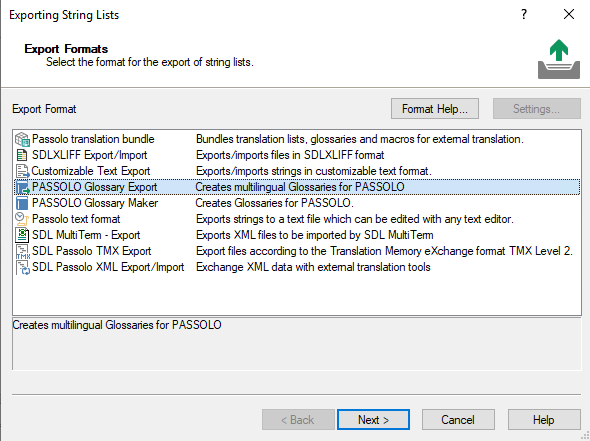Cancel the export wizard
The width and height of the screenshot is (590, 441).
click(458, 420)
